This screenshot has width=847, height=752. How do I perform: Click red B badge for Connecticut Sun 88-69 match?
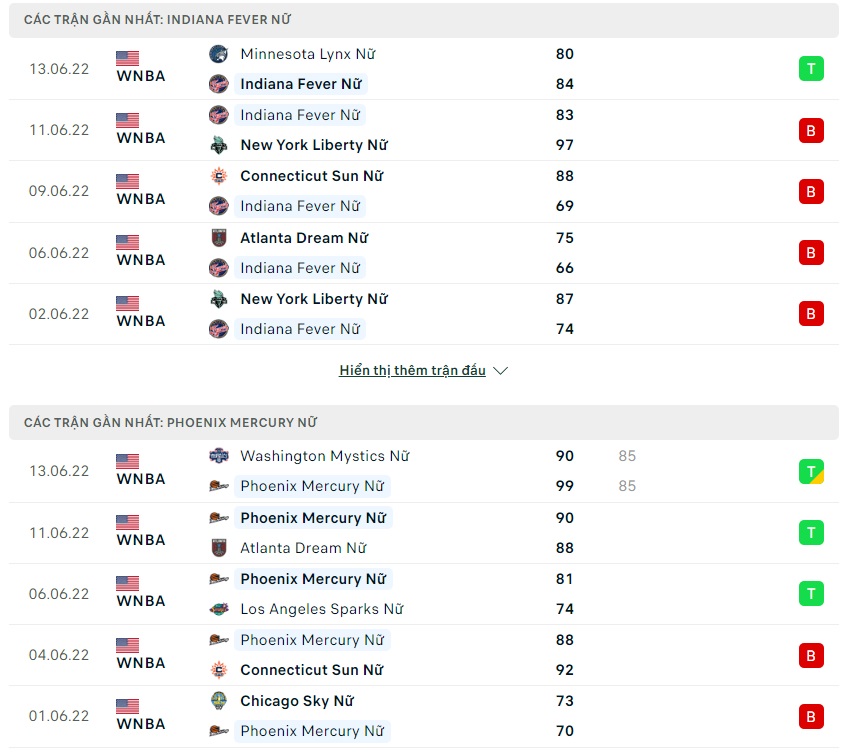811,191
